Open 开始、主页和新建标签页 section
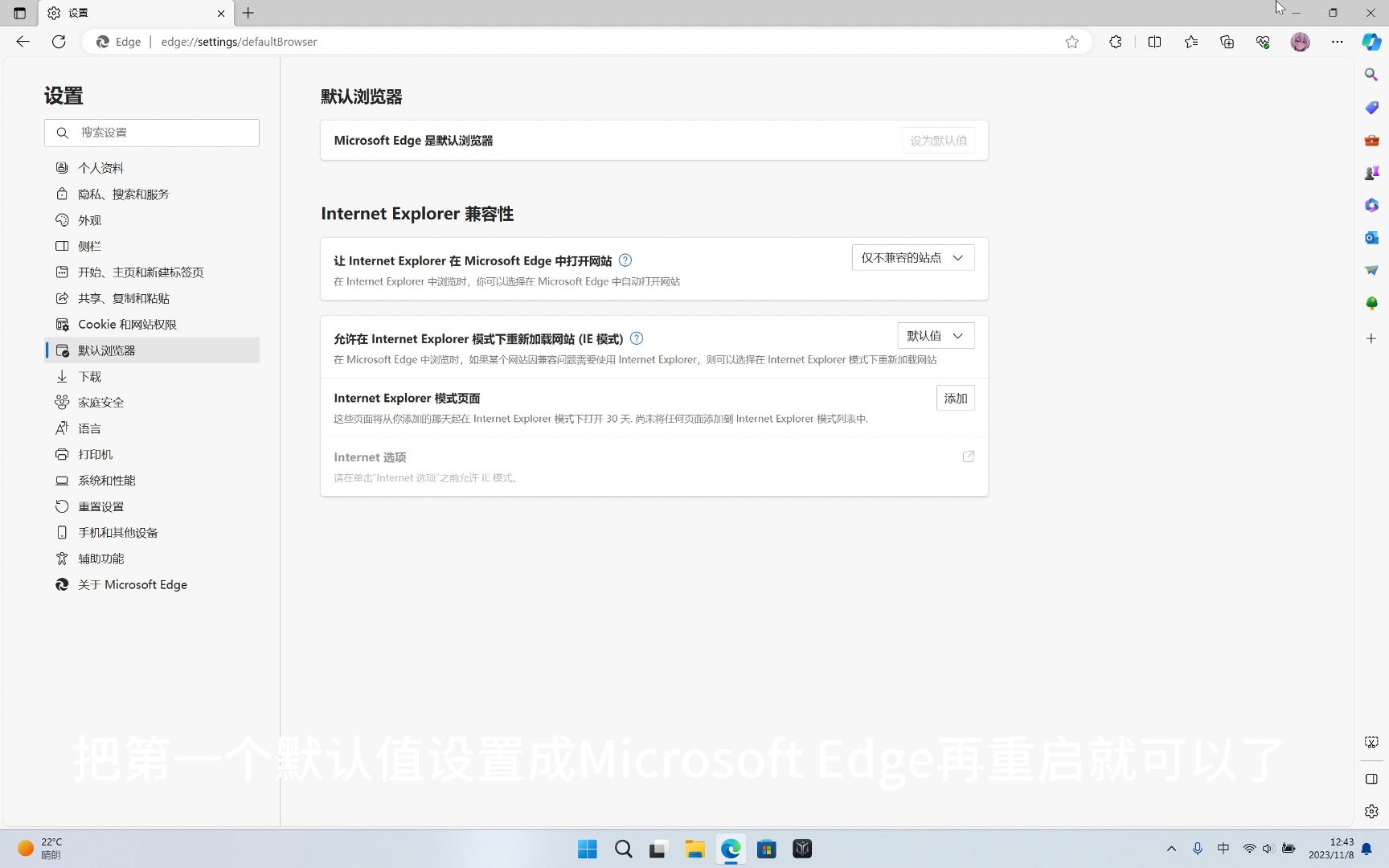This screenshot has width=1389, height=868. (152, 272)
